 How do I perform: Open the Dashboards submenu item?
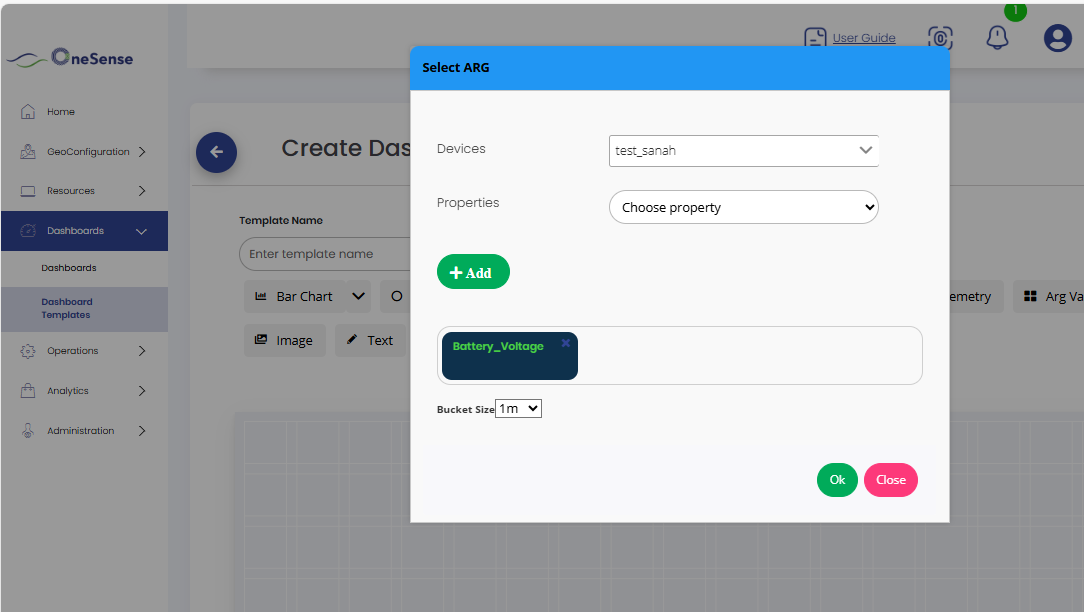[x=69, y=268]
